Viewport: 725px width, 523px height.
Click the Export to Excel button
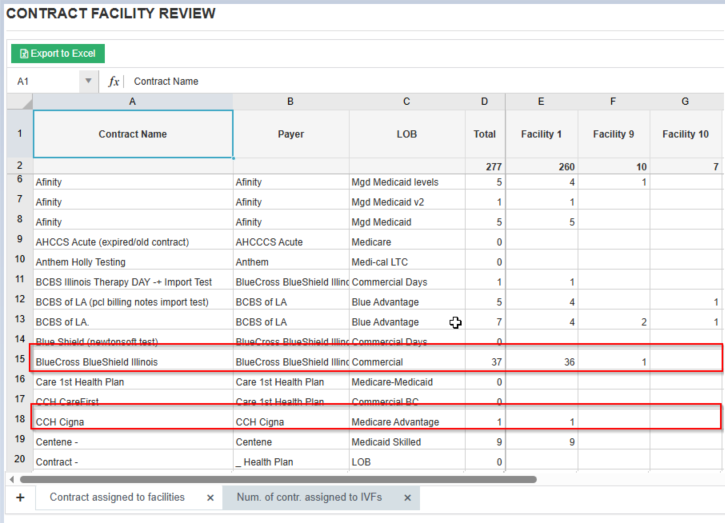click(x=58, y=54)
